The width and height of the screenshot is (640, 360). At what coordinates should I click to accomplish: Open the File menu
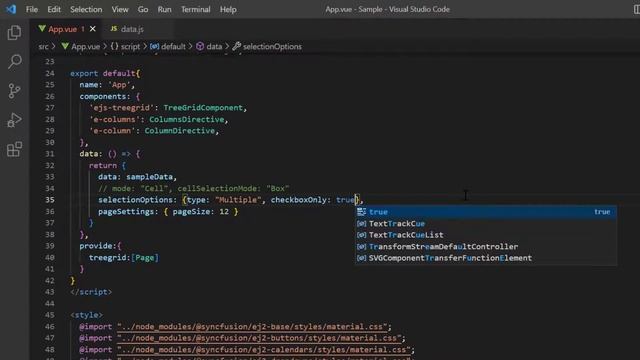(32, 9)
